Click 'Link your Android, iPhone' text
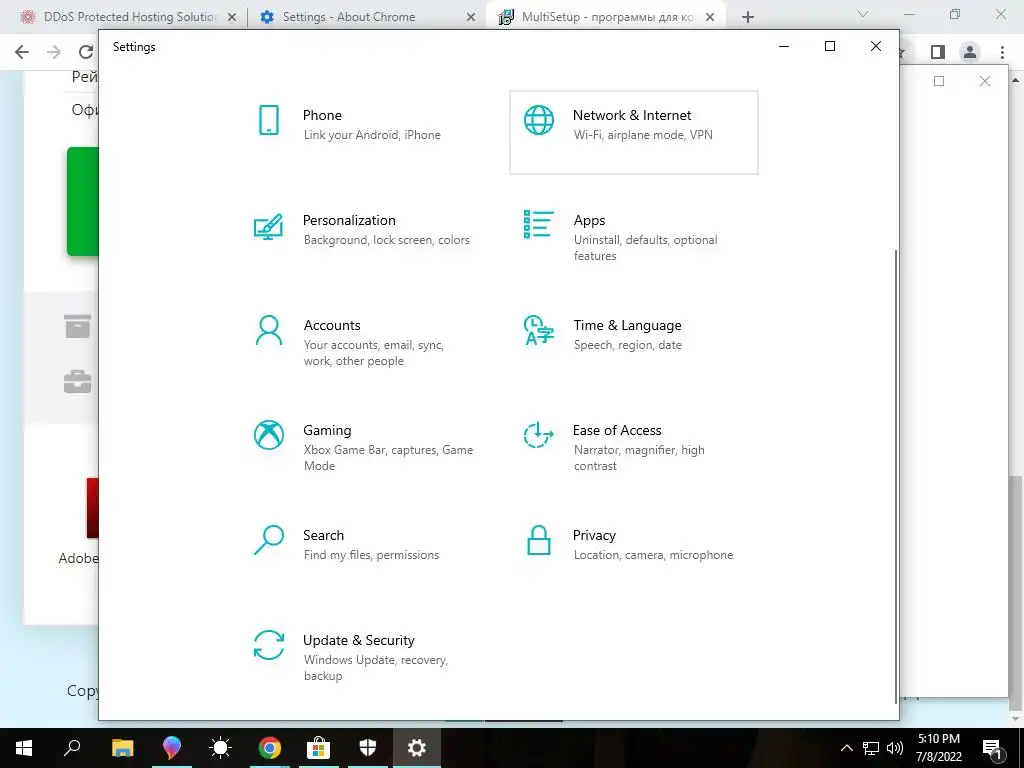Viewport: 1024px width, 768px height. [x=372, y=135]
